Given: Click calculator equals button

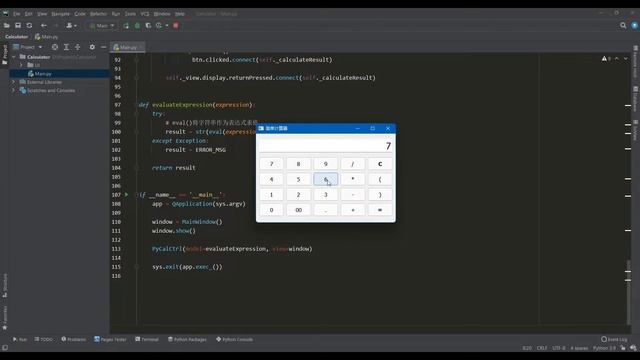Looking at the screenshot, I should 380,210.
